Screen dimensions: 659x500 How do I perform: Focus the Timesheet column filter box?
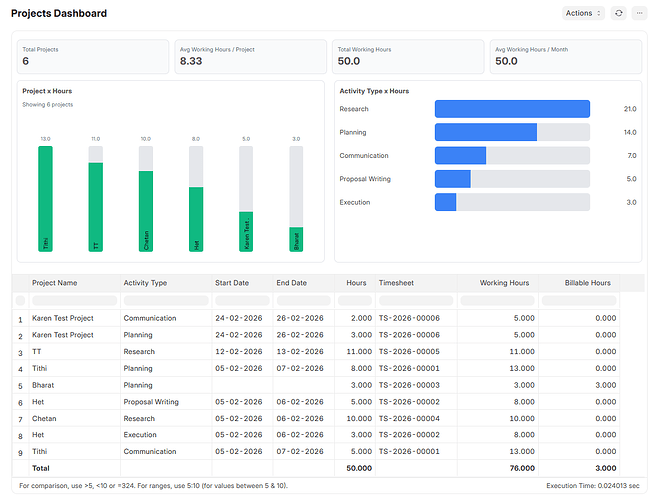click(x=415, y=300)
